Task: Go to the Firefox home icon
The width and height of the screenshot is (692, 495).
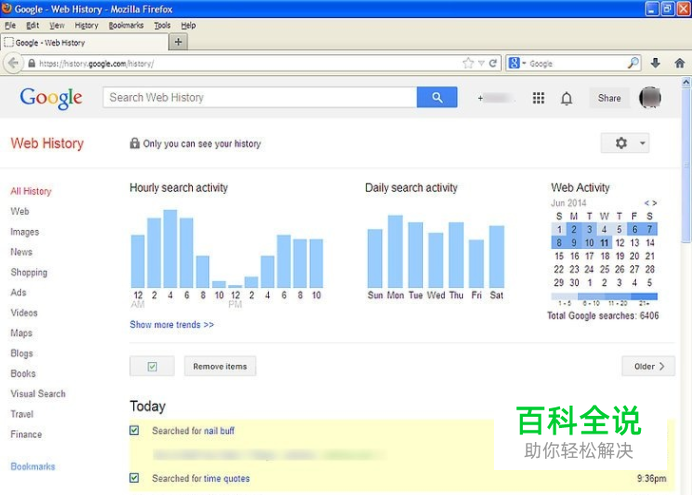Action: (680, 63)
